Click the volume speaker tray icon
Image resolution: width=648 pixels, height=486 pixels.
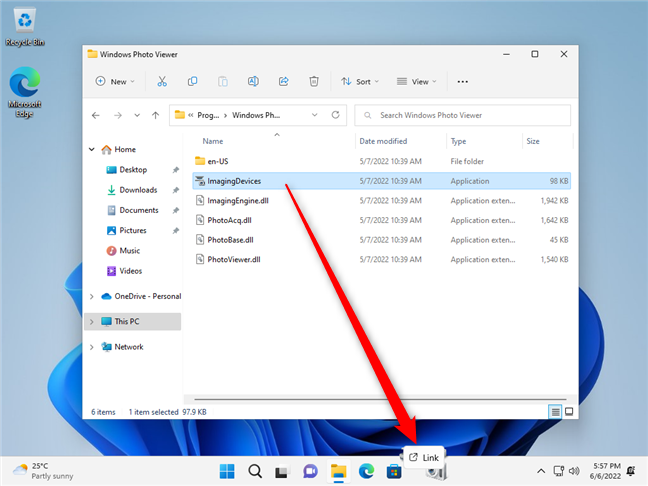[x=574, y=471]
